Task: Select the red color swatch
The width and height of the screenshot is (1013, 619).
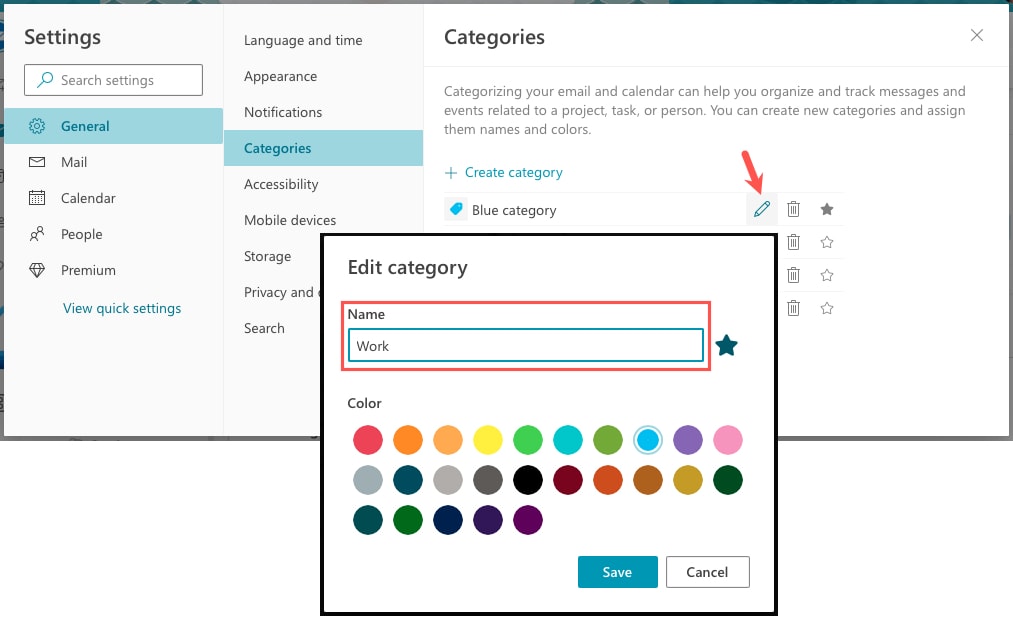Action: click(368, 440)
